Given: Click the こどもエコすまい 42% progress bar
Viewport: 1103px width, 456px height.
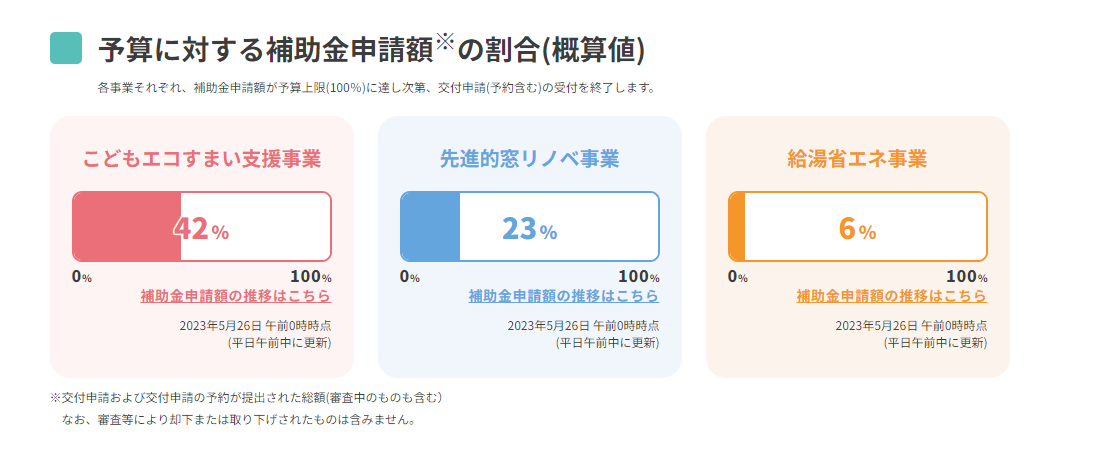Looking at the screenshot, I should click(x=202, y=227).
